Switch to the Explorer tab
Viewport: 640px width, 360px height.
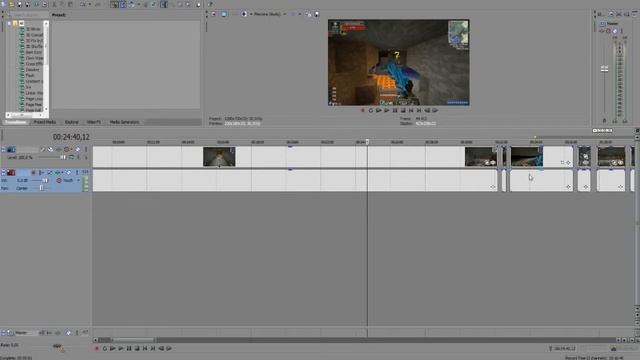[71, 122]
